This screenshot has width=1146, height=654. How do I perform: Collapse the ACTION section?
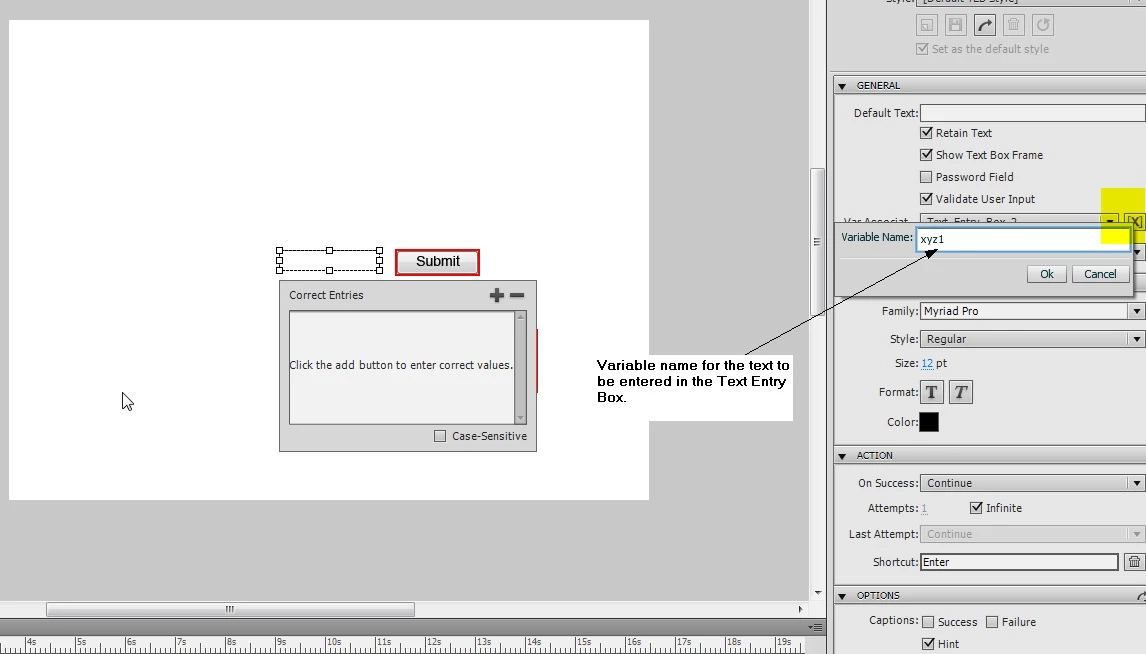point(842,456)
